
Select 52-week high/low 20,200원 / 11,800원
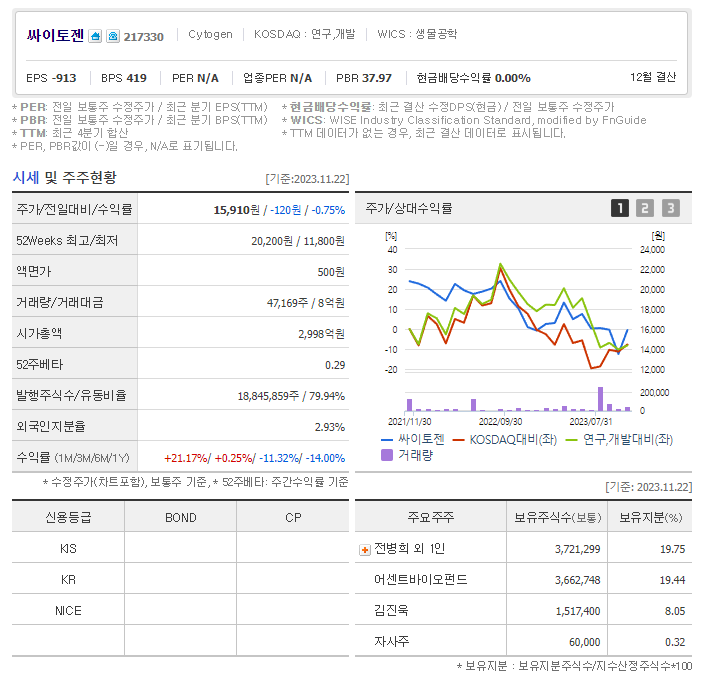coord(298,241)
